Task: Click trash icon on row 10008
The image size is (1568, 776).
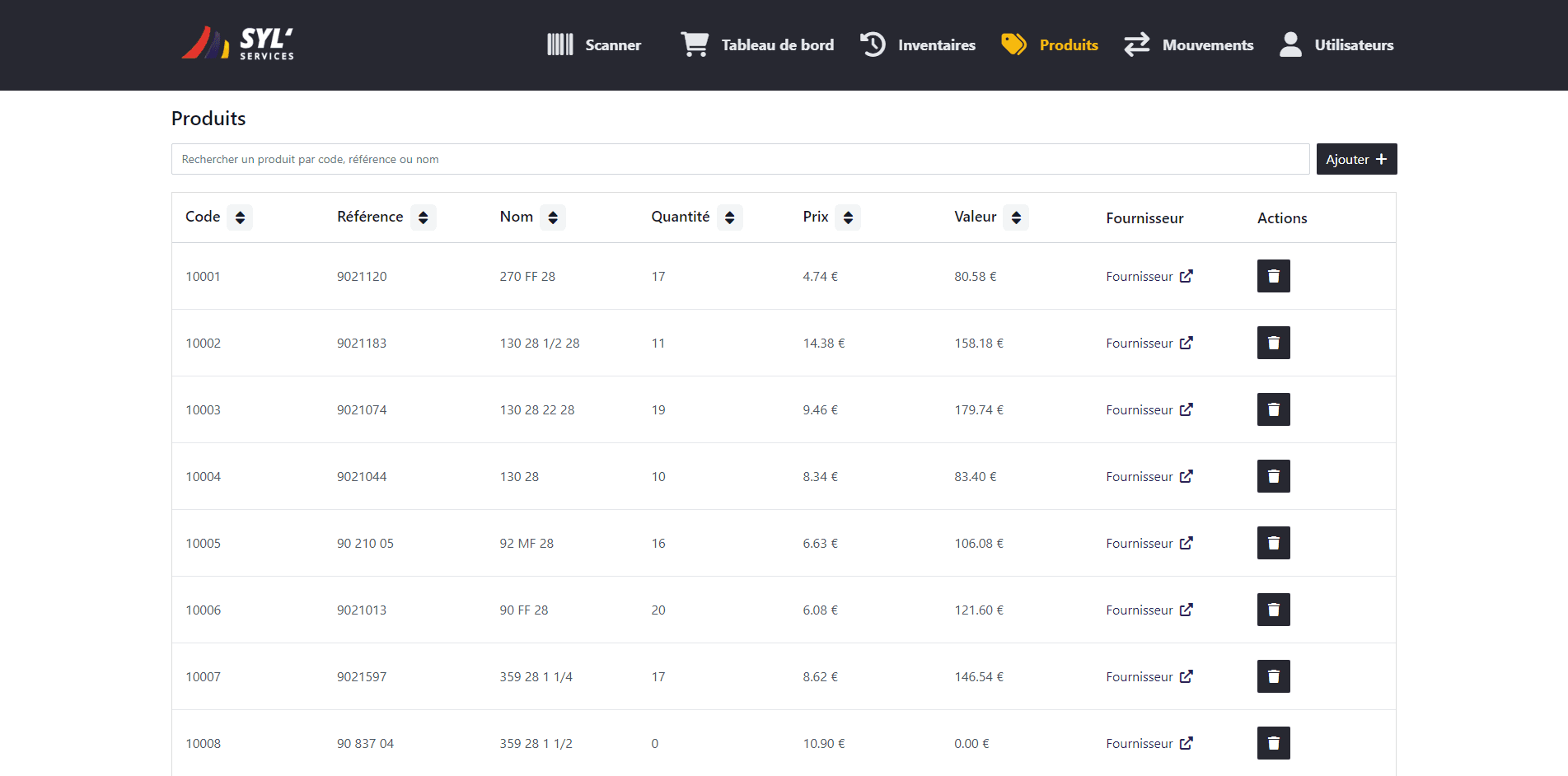Action: click(x=1273, y=743)
